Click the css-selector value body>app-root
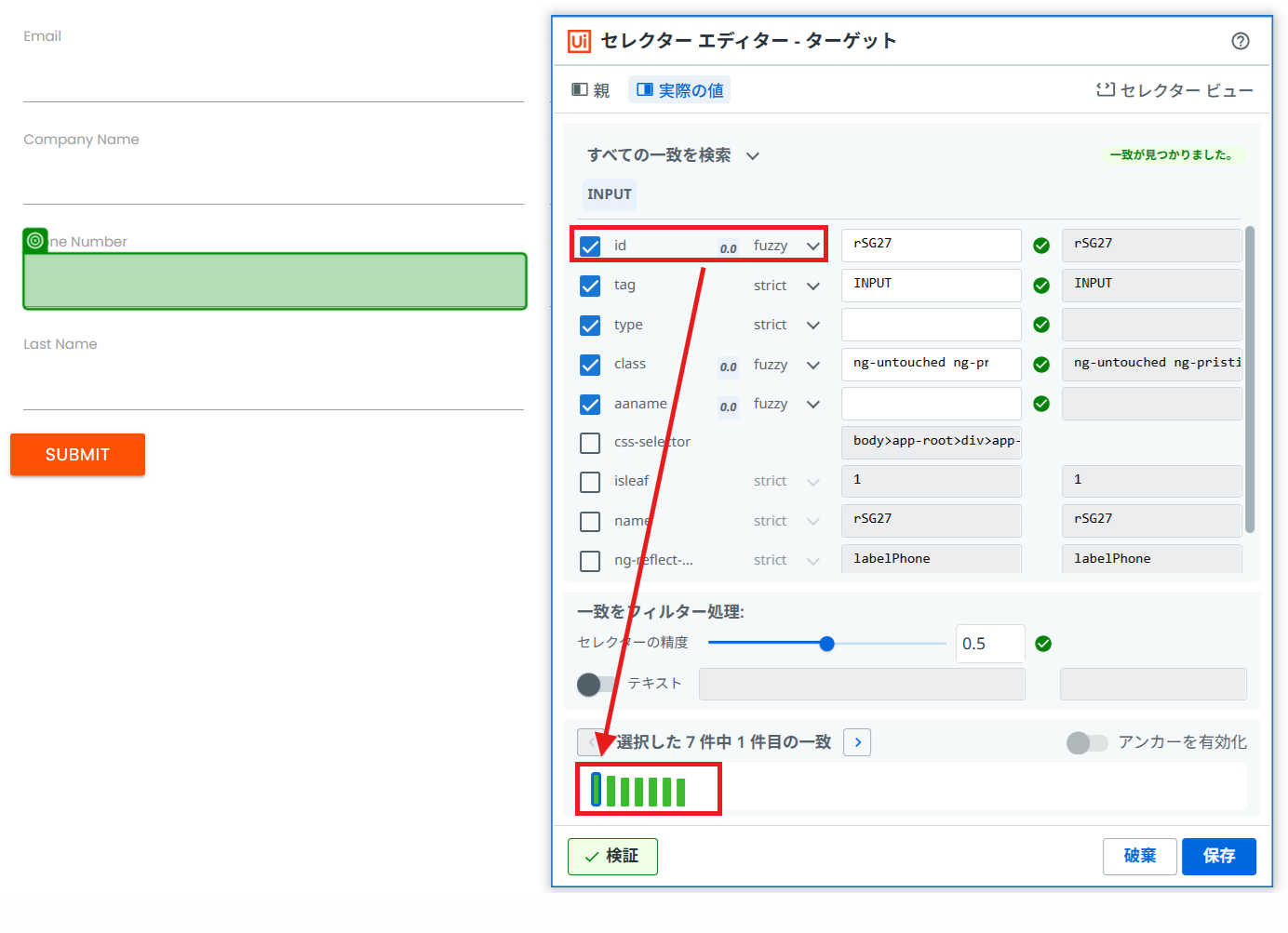 pyautogui.click(x=932, y=443)
